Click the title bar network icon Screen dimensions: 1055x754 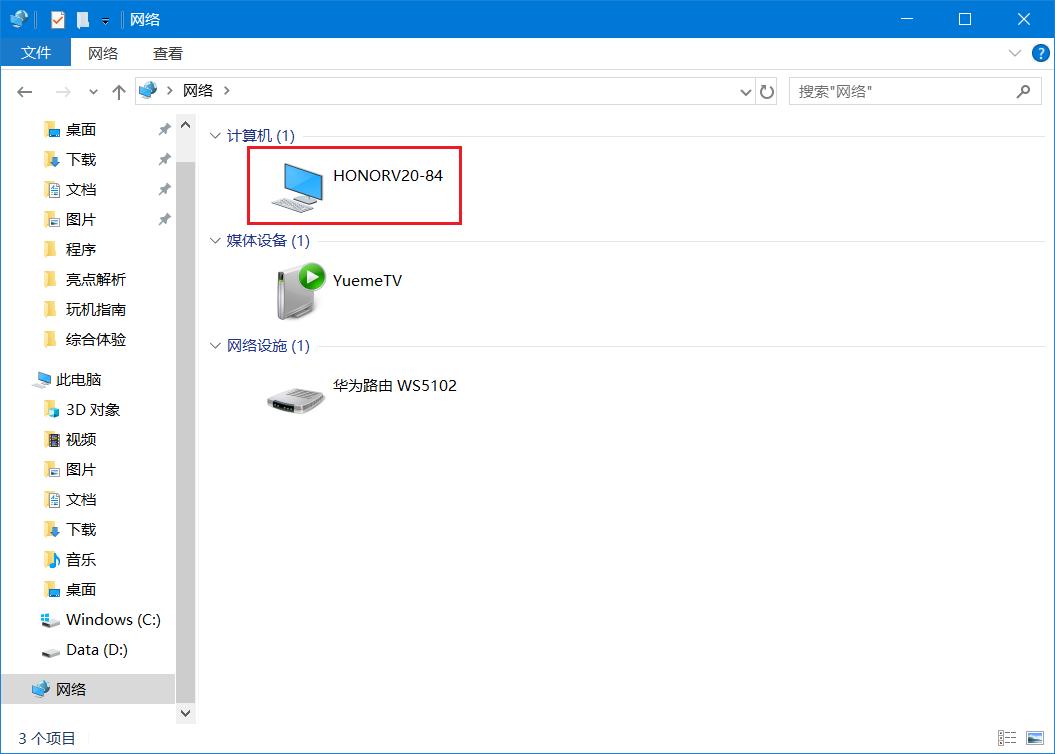coord(19,19)
